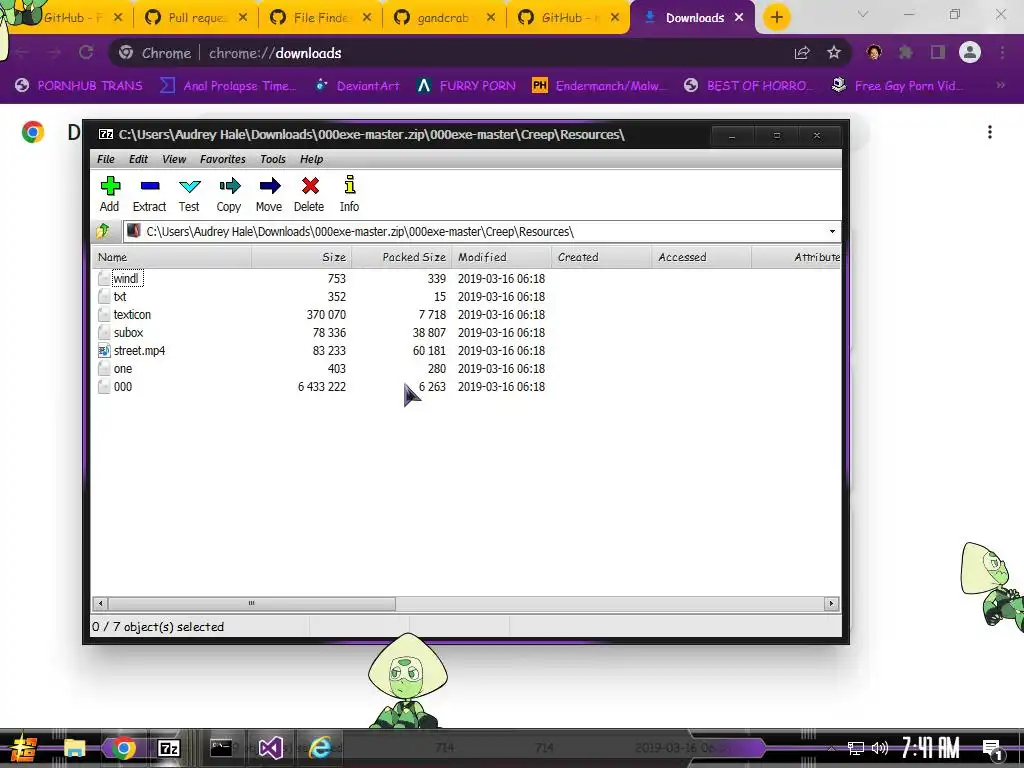
Task: Open the Chrome three-dot menu
Action: [1002, 53]
